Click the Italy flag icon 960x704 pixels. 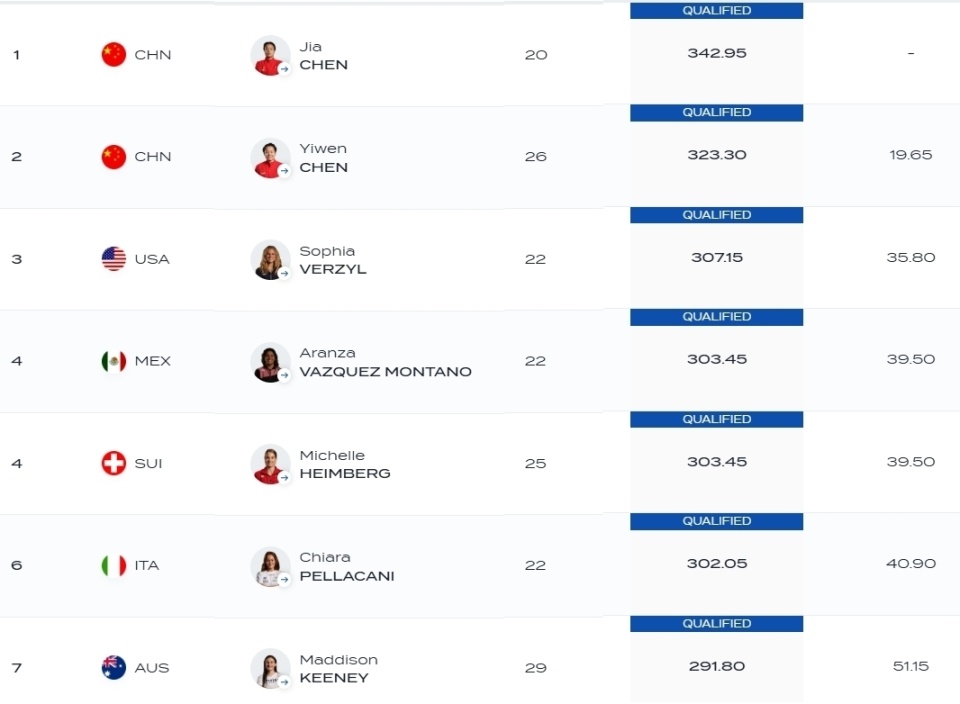[113, 566]
